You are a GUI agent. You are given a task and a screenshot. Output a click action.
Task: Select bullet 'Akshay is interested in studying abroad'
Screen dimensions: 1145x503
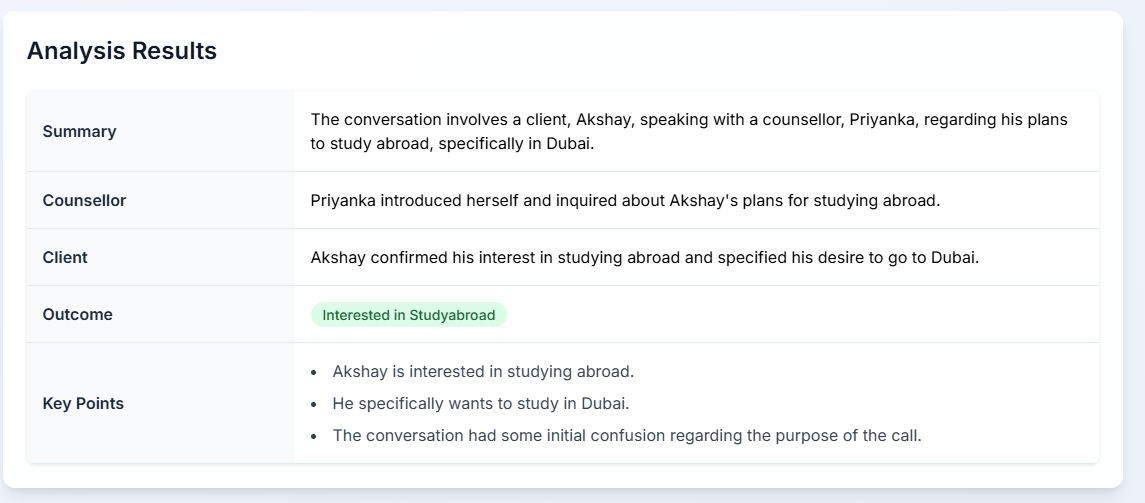(483, 371)
